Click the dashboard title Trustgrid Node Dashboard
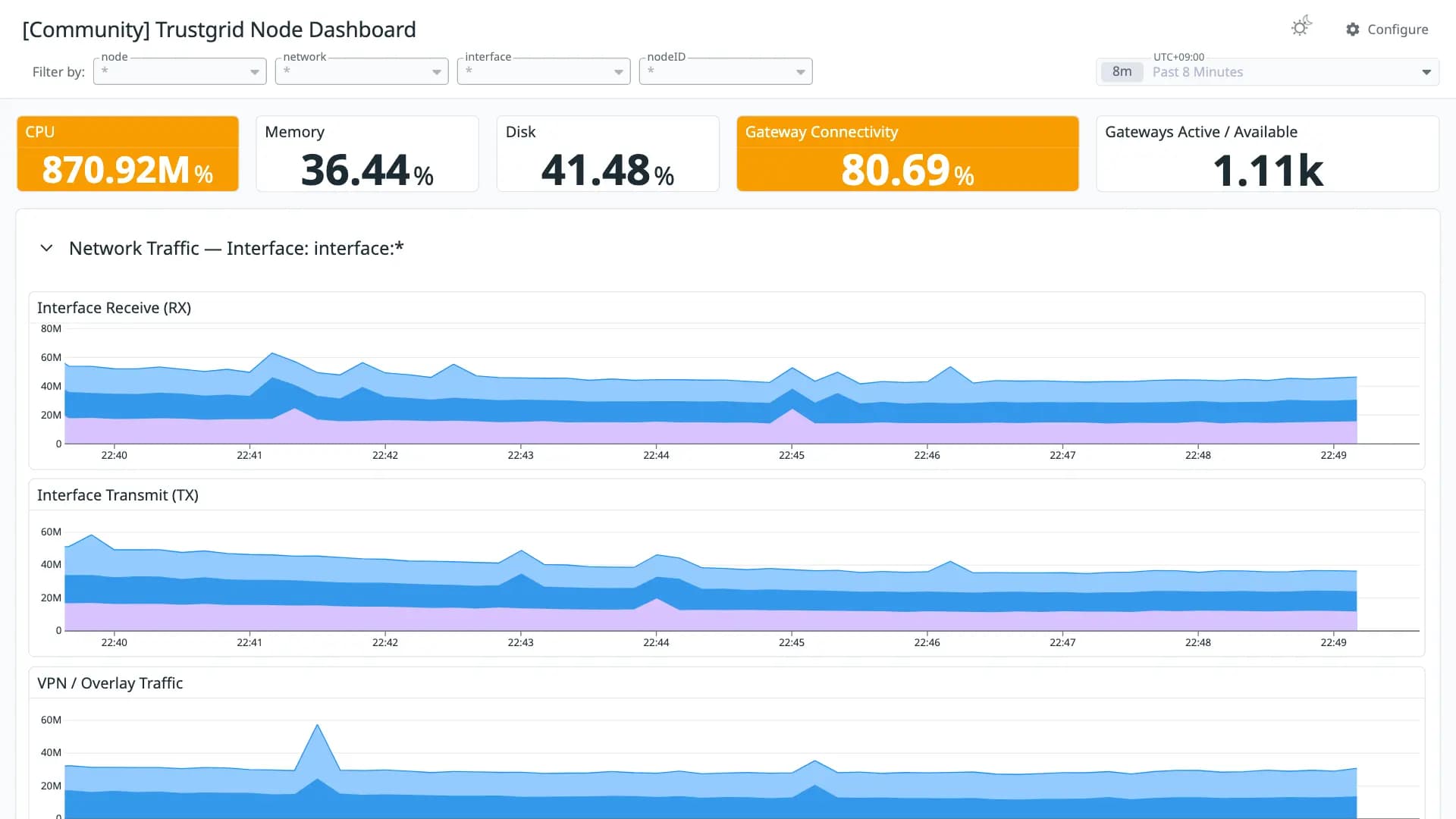Image resolution: width=1456 pixels, height=819 pixels. pos(219,30)
